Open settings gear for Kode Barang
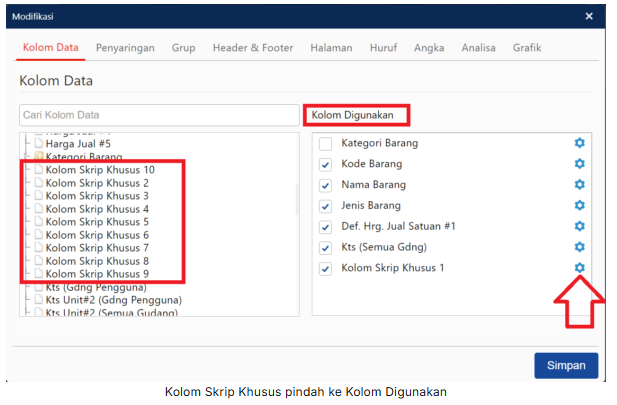Viewport: 617px width, 405px height. [x=579, y=164]
